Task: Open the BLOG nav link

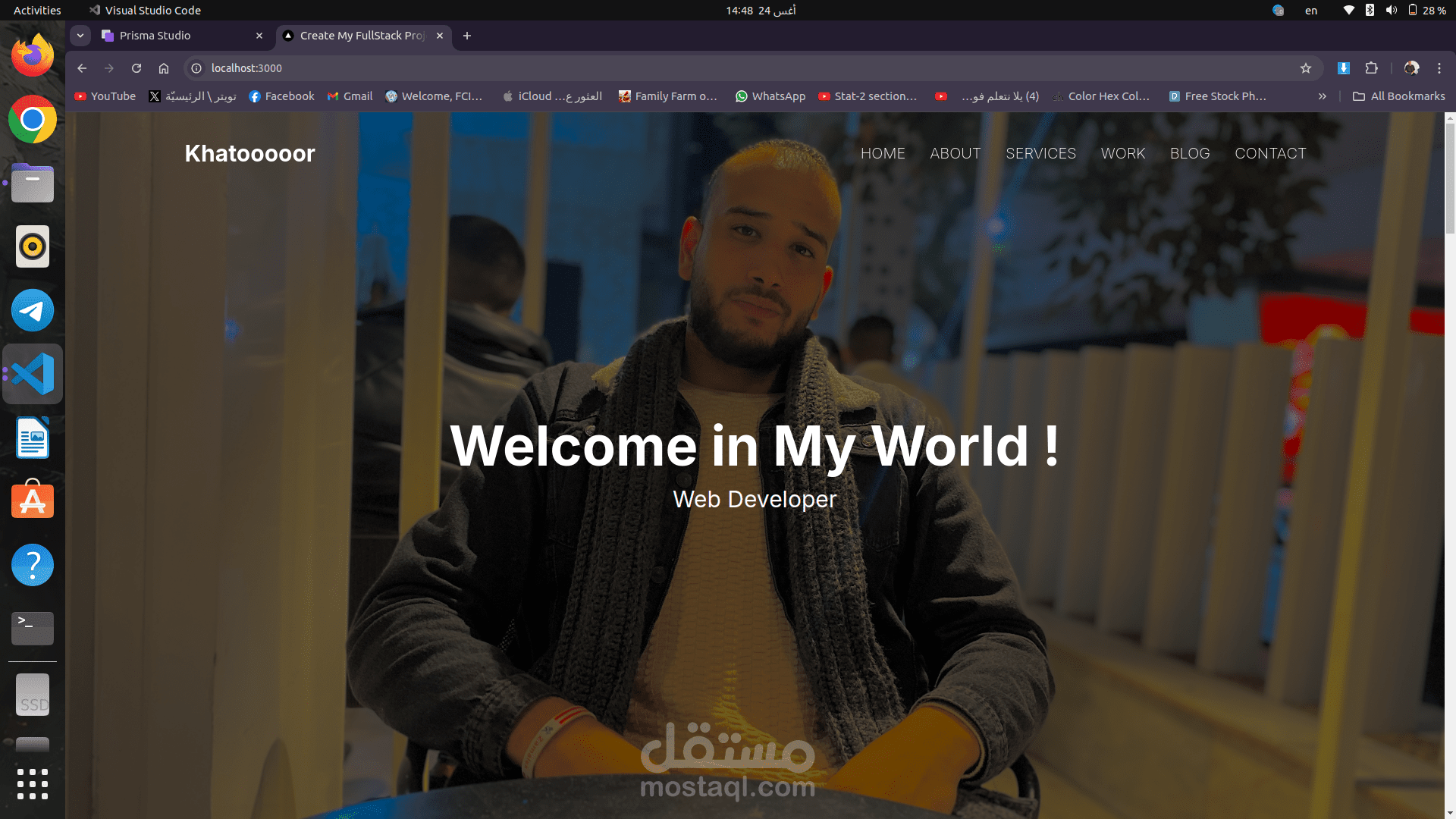Action: (1190, 153)
